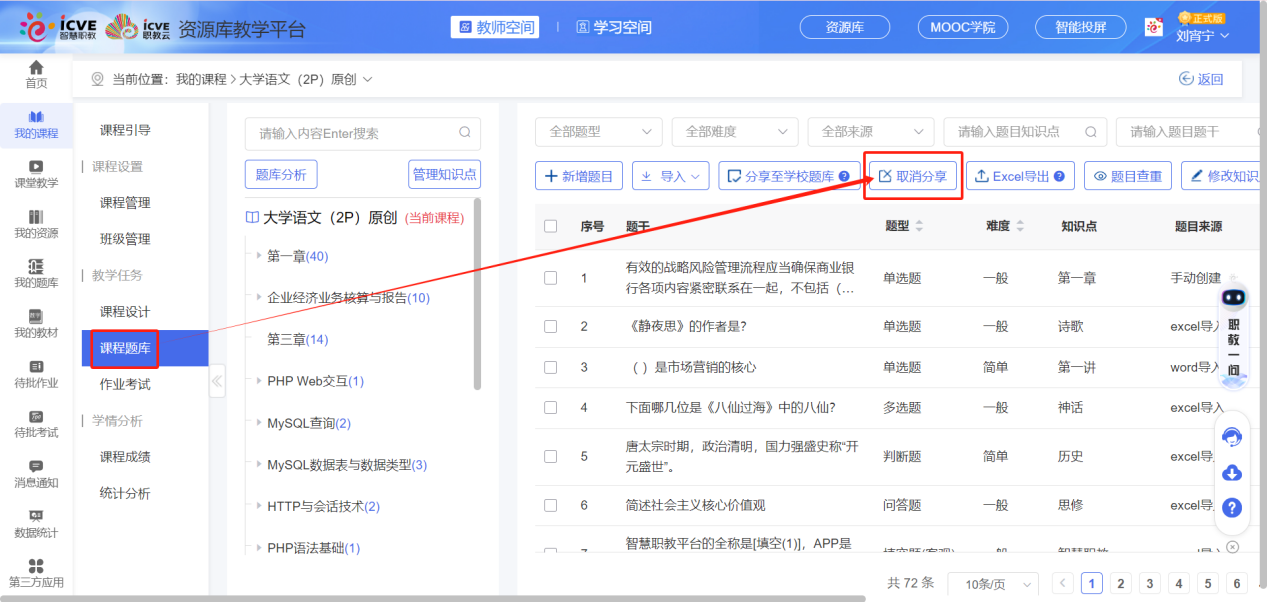Check the select-all checkbox in table header

click(550, 226)
